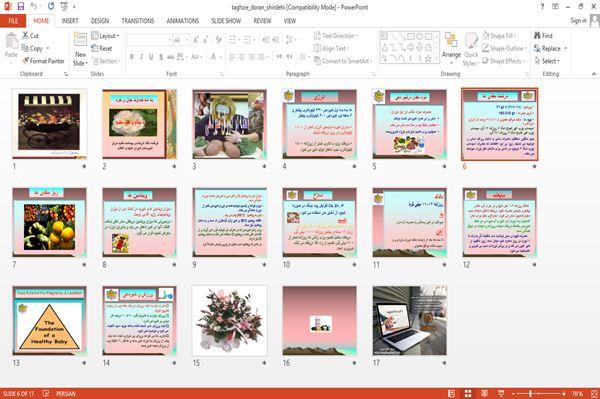The image size is (600, 399).
Task: Switch to the ANIMATIONS tab
Action: tap(183, 21)
